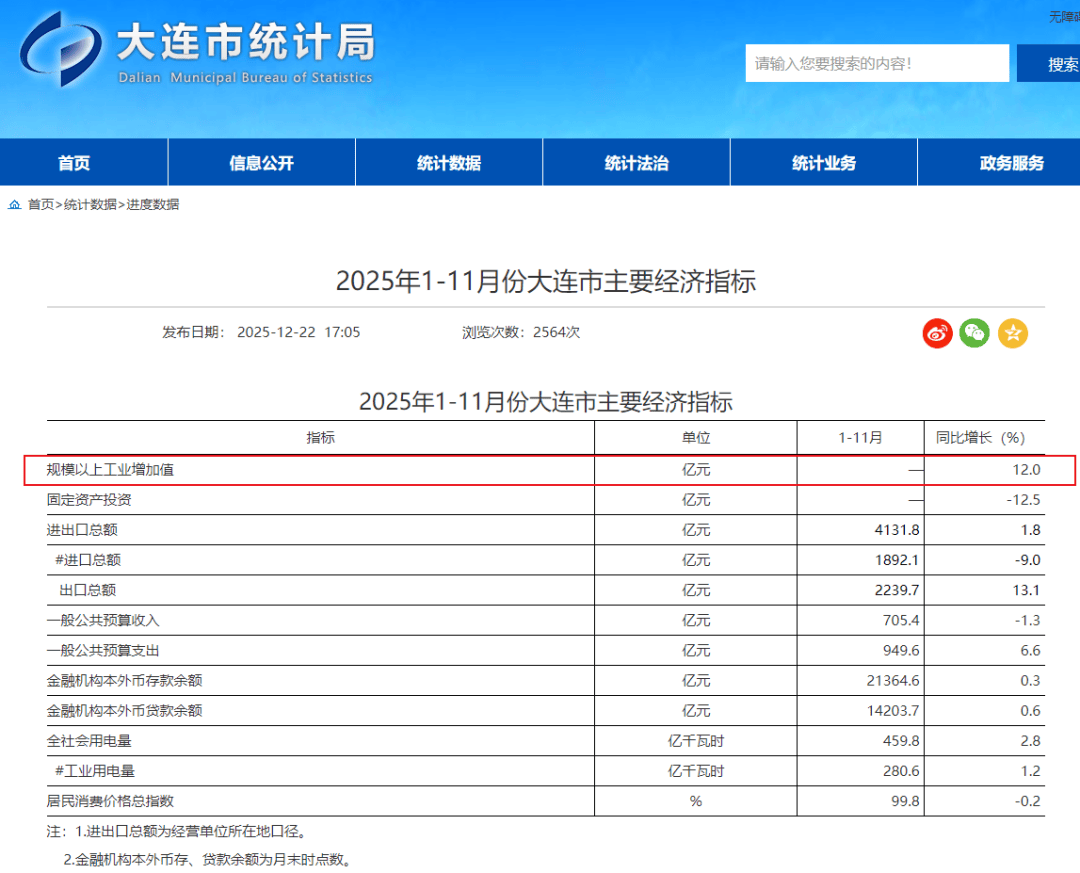Share the article via the WeChat icon
This screenshot has height=873, width=1080.
click(974, 333)
